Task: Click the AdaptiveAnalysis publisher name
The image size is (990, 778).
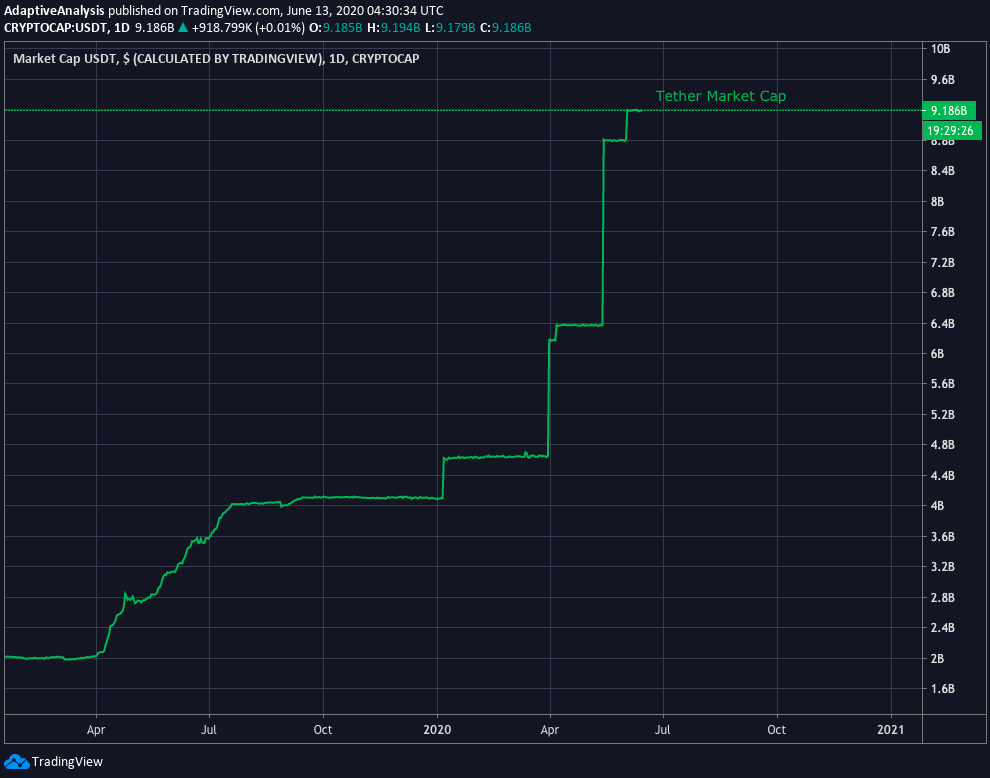Action: [x=54, y=11]
